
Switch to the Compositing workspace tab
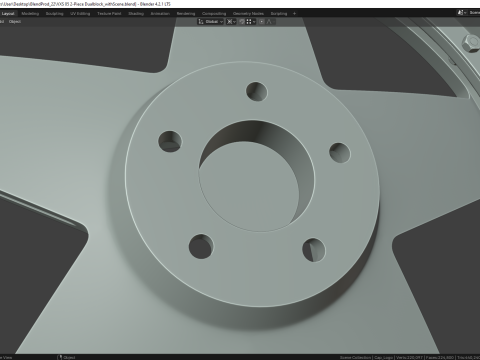coord(214,14)
